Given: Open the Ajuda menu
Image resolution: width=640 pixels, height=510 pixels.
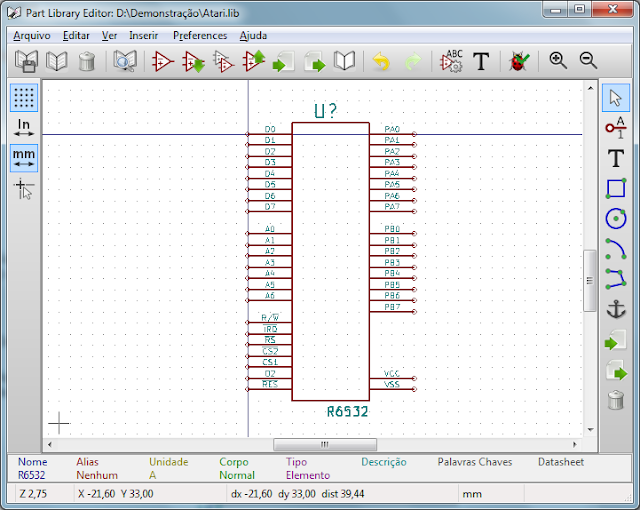Looking at the screenshot, I should click(253, 35).
